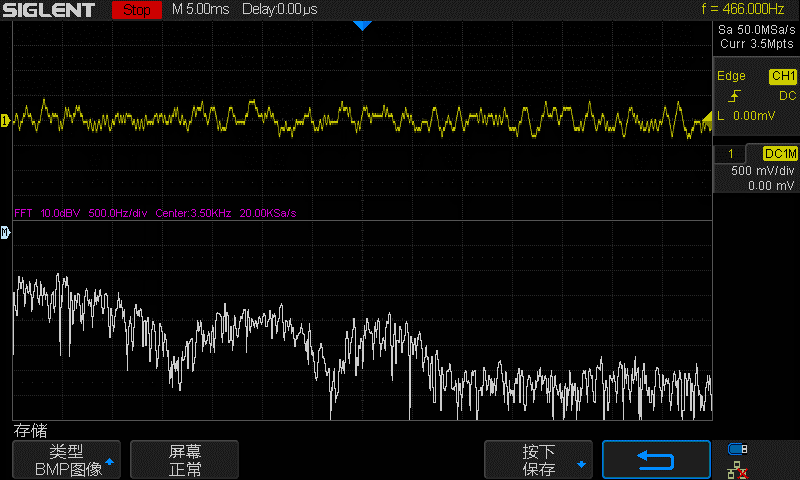Click the CH1 trigger source badge
Screen dimensions: 800x480
(x=781, y=76)
